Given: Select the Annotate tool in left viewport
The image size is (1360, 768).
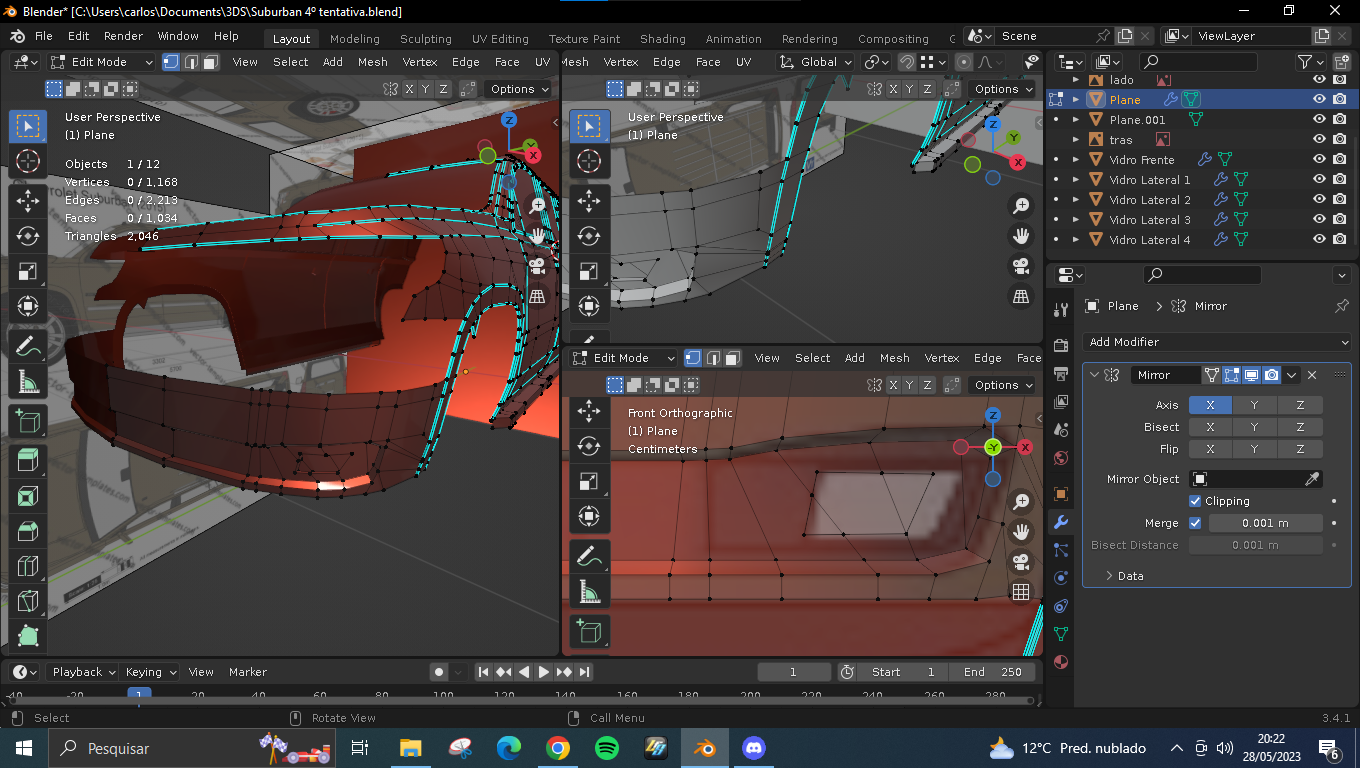Looking at the screenshot, I should tap(28, 346).
